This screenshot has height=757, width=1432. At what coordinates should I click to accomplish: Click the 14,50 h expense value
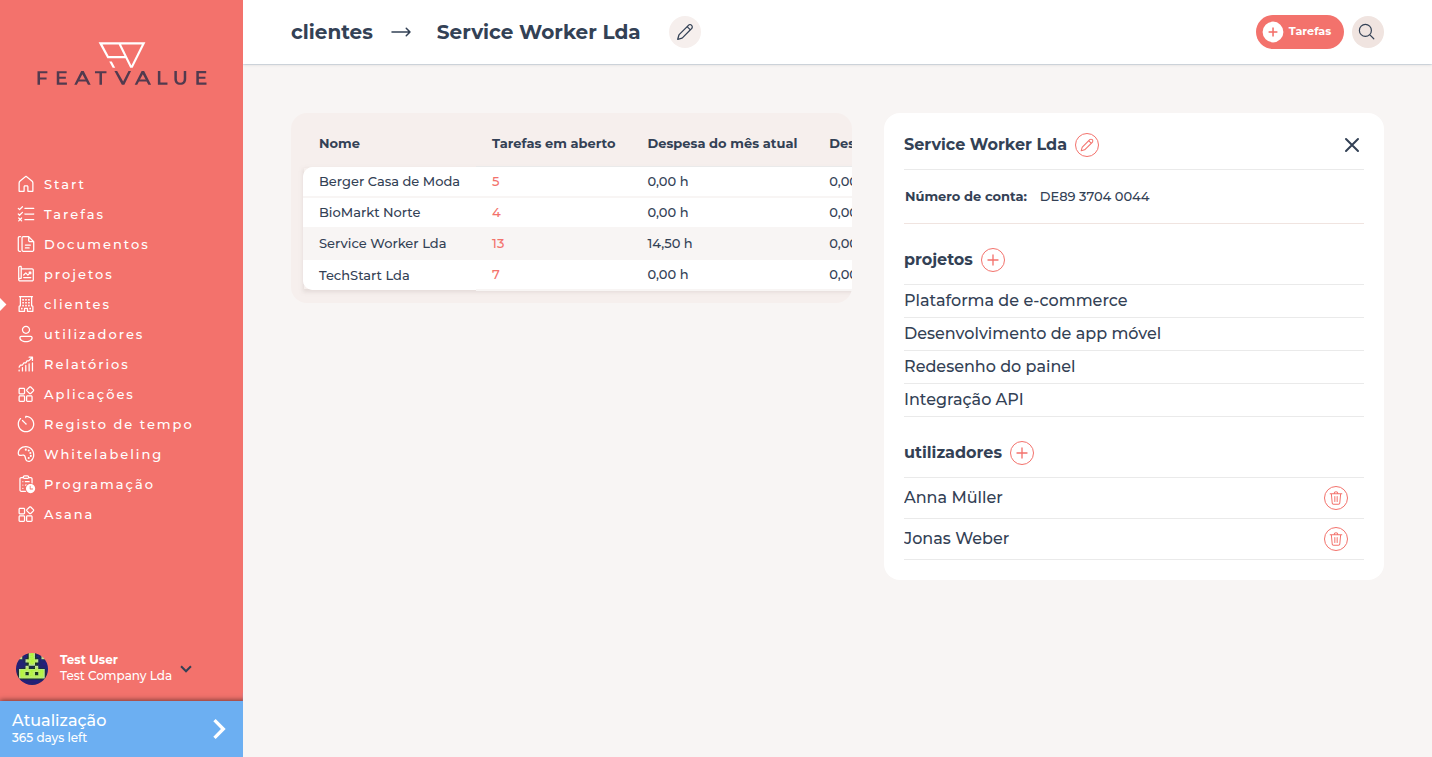(670, 244)
